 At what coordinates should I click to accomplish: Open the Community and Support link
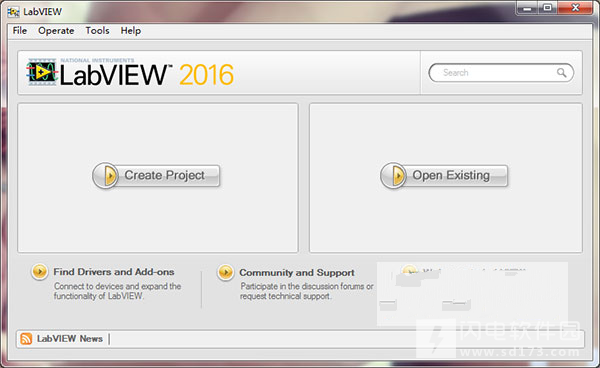click(x=297, y=273)
